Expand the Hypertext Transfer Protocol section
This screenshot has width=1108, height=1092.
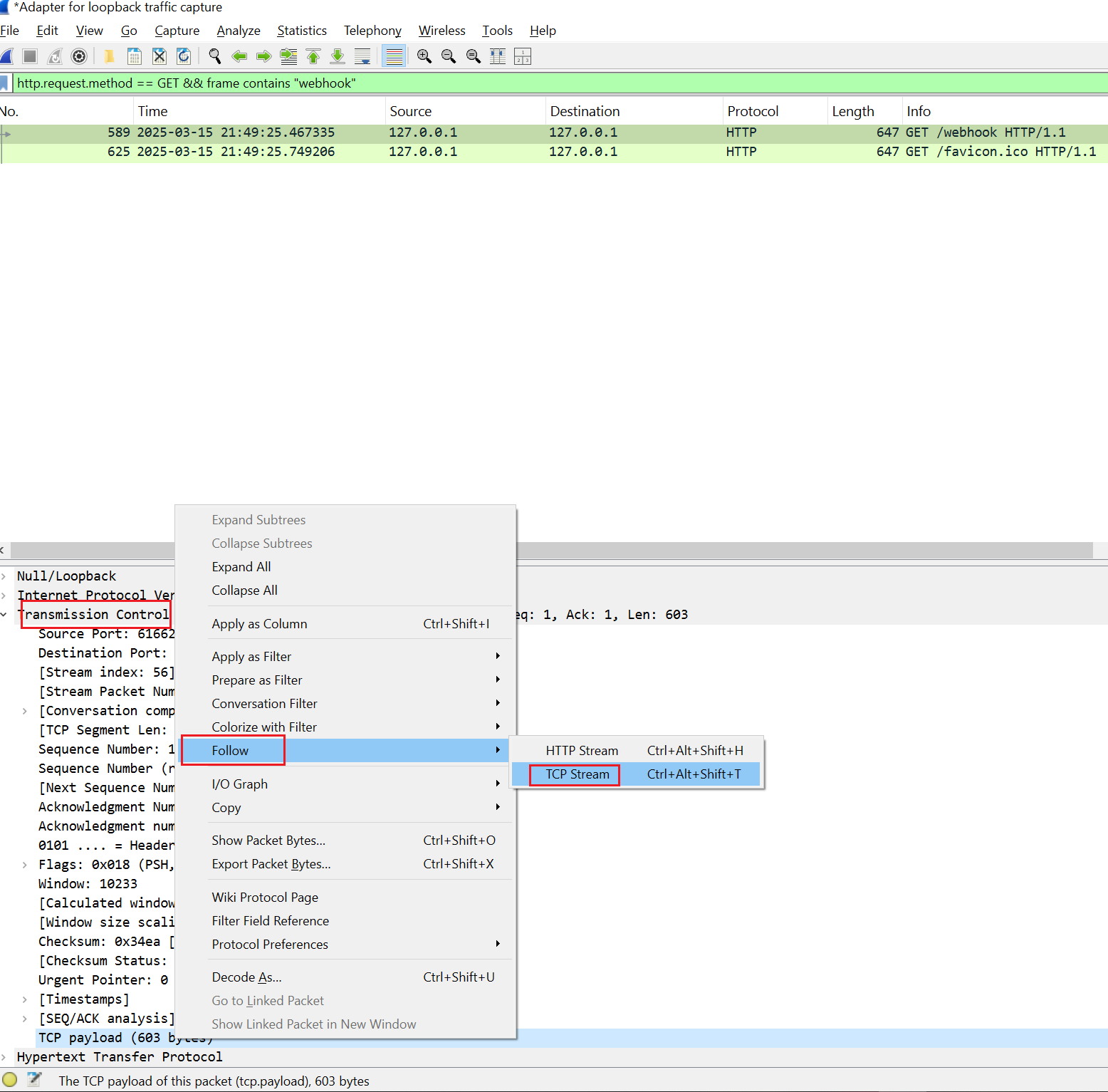coord(4,1057)
